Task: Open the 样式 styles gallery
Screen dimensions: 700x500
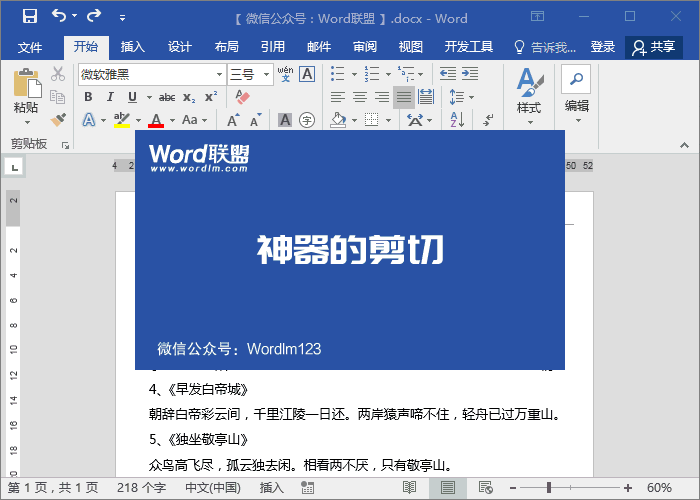Action: click(x=529, y=95)
